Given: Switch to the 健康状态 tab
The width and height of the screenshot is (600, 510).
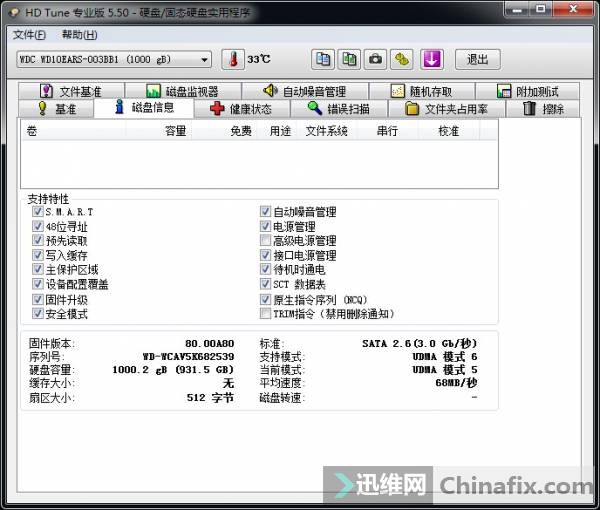Looking at the screenshot, I should tap(242, 109).
